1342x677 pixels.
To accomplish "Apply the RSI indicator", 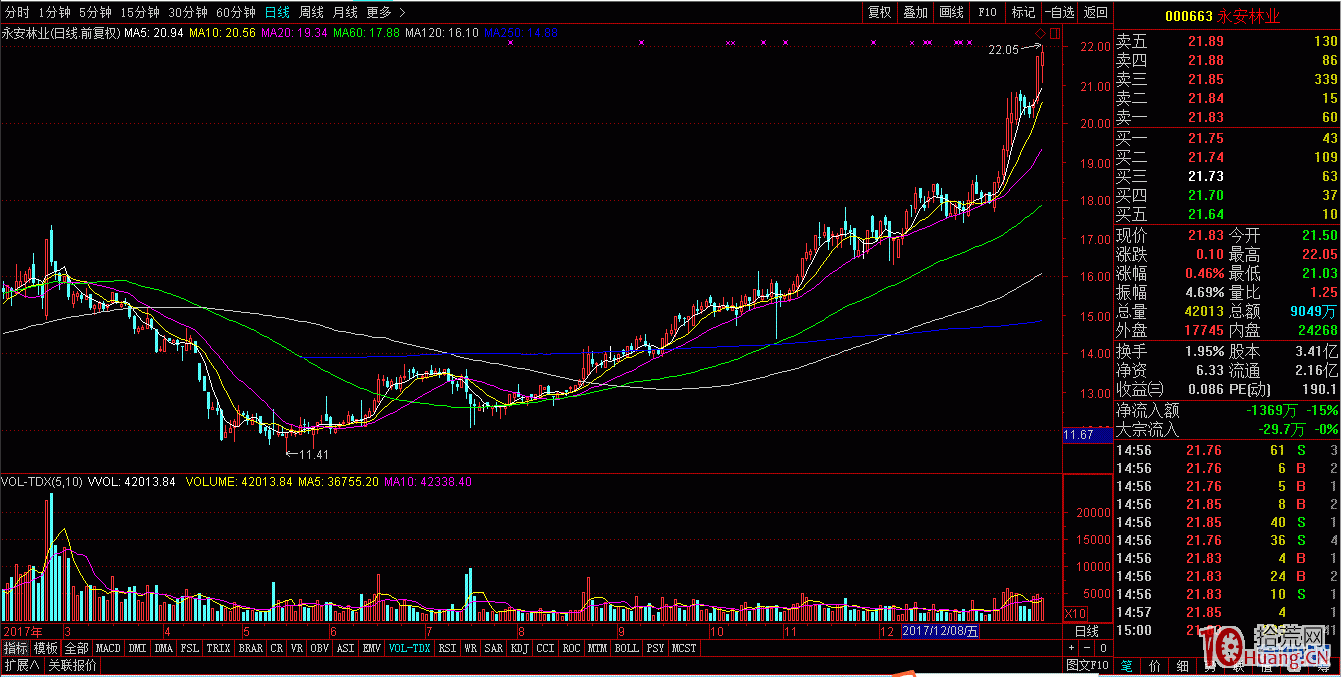I will click(x=447, y=648).
